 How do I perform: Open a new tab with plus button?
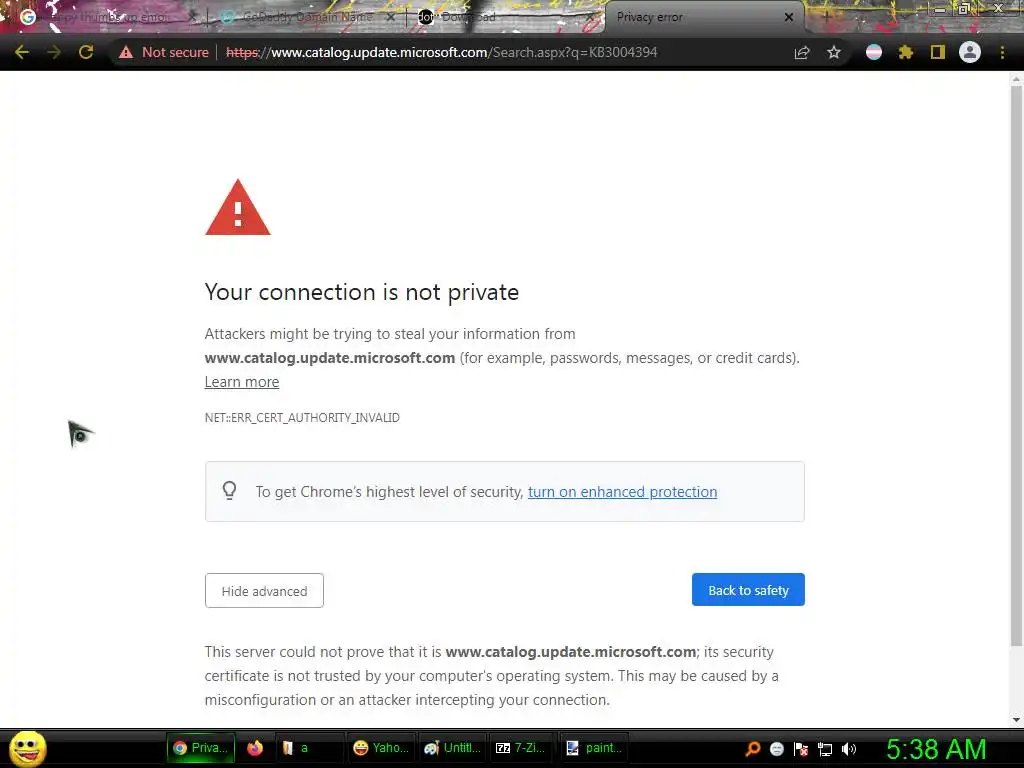point(826,17)
